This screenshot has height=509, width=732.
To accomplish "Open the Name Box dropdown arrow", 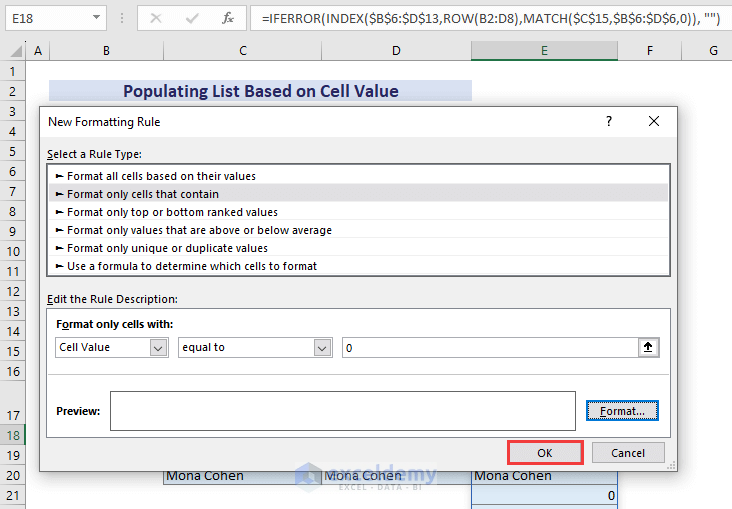I will [x=95, y=18].
